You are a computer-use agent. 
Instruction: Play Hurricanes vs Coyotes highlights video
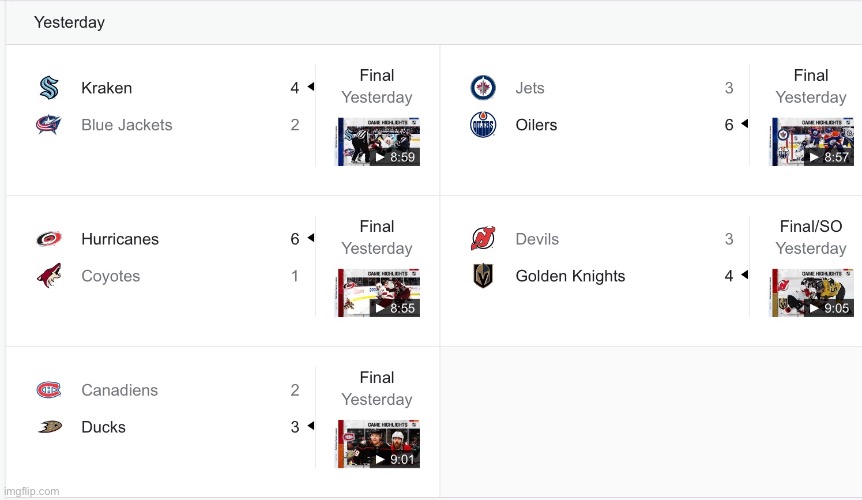click(x=377, y=292)
